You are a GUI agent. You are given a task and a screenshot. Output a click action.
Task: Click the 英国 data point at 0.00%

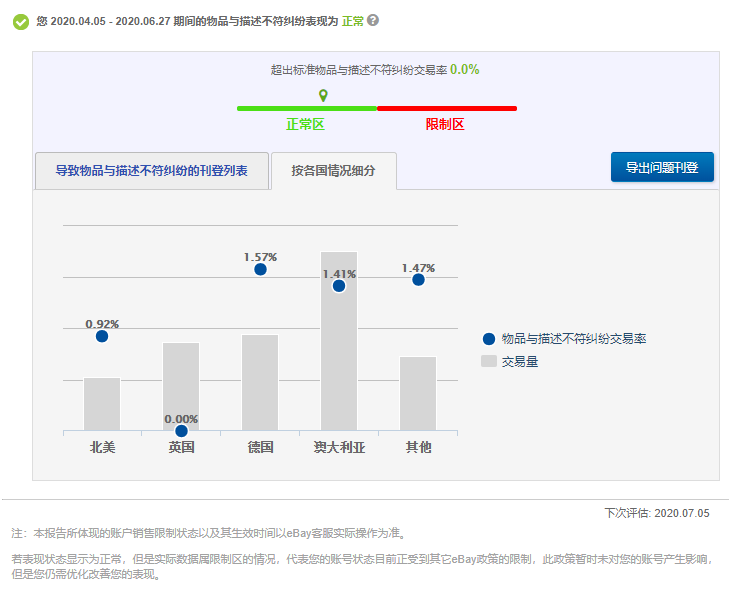(181, 431)
